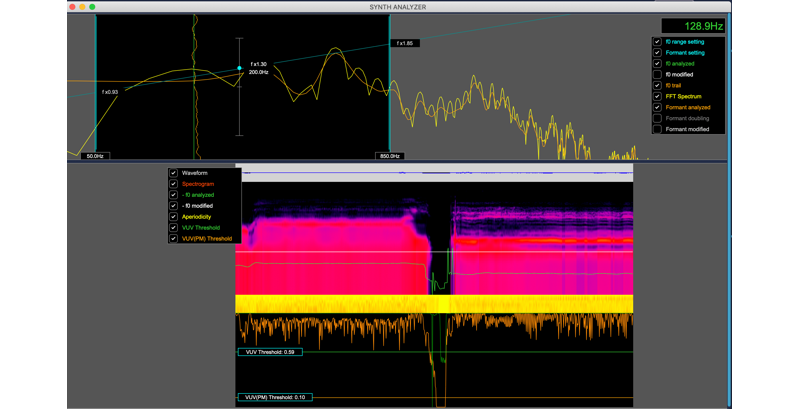Image resolution: width=800 pixels, height=409 pixels.
Task: Maximize window with the green button
Action: pyautogui.click(x=92, y=7)
